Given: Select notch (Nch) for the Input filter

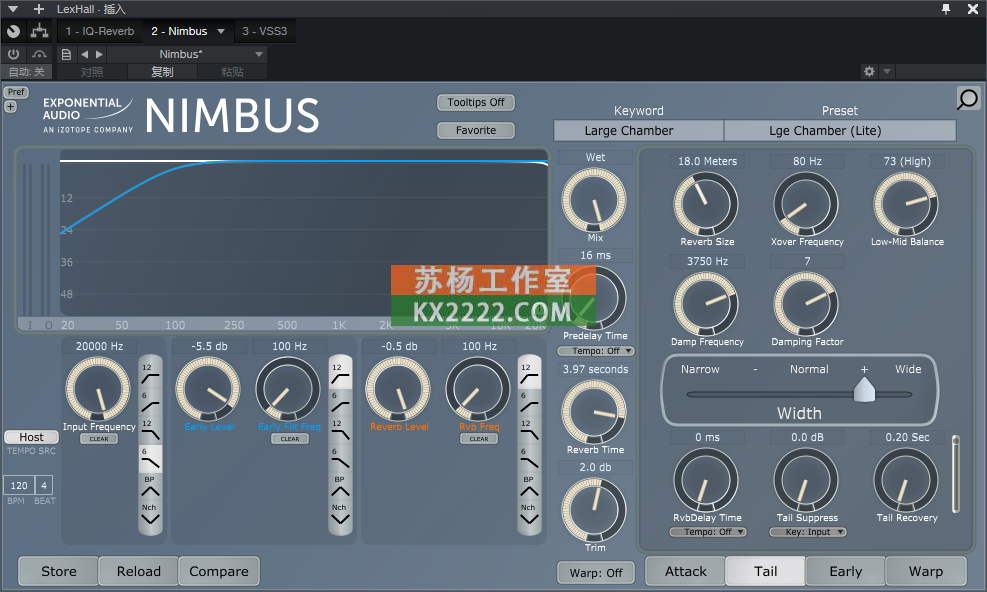Looking at the screenshot, I should [150, 515].
